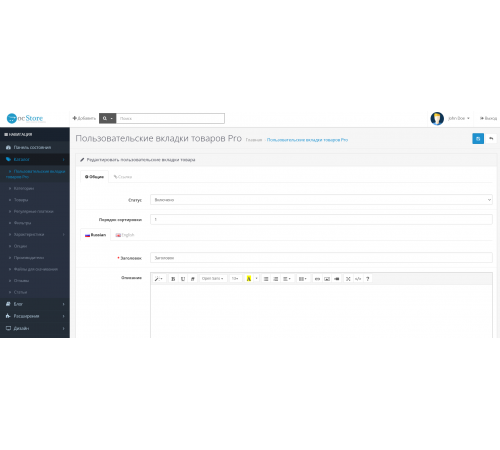Click the Пользовательские вкладки товаров Pro breadcrumb
The image size is (500, 450).
pos(307,140)
